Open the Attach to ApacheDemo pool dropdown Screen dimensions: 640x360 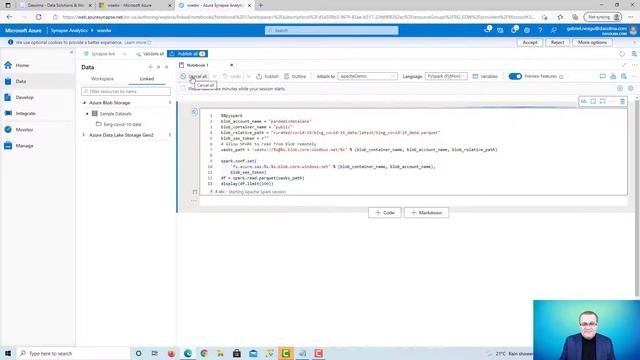click(367, 76)
